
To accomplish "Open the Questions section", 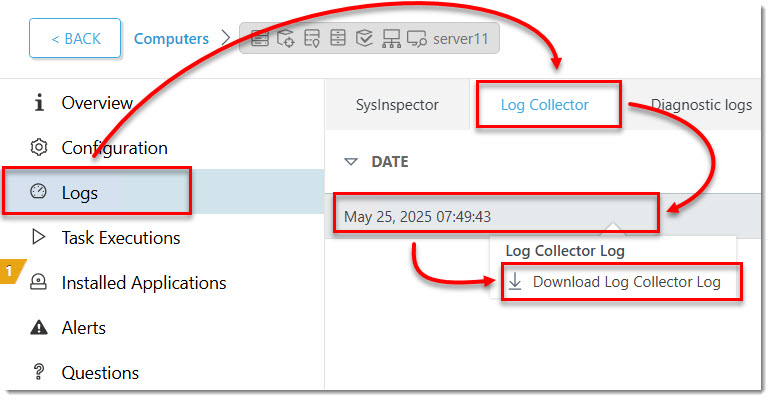I will (x=100, y=372).
